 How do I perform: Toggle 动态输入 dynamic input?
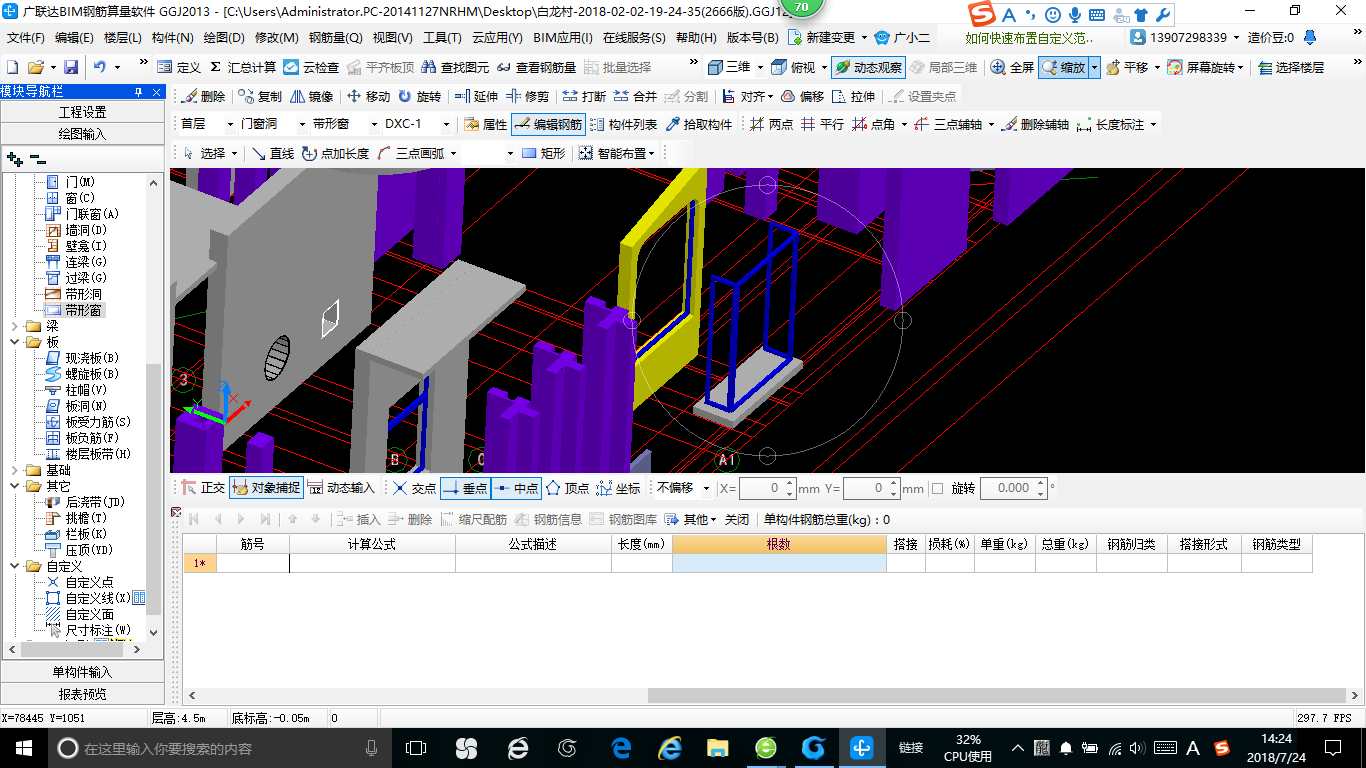pyautogui.click(x=340, y=488)
